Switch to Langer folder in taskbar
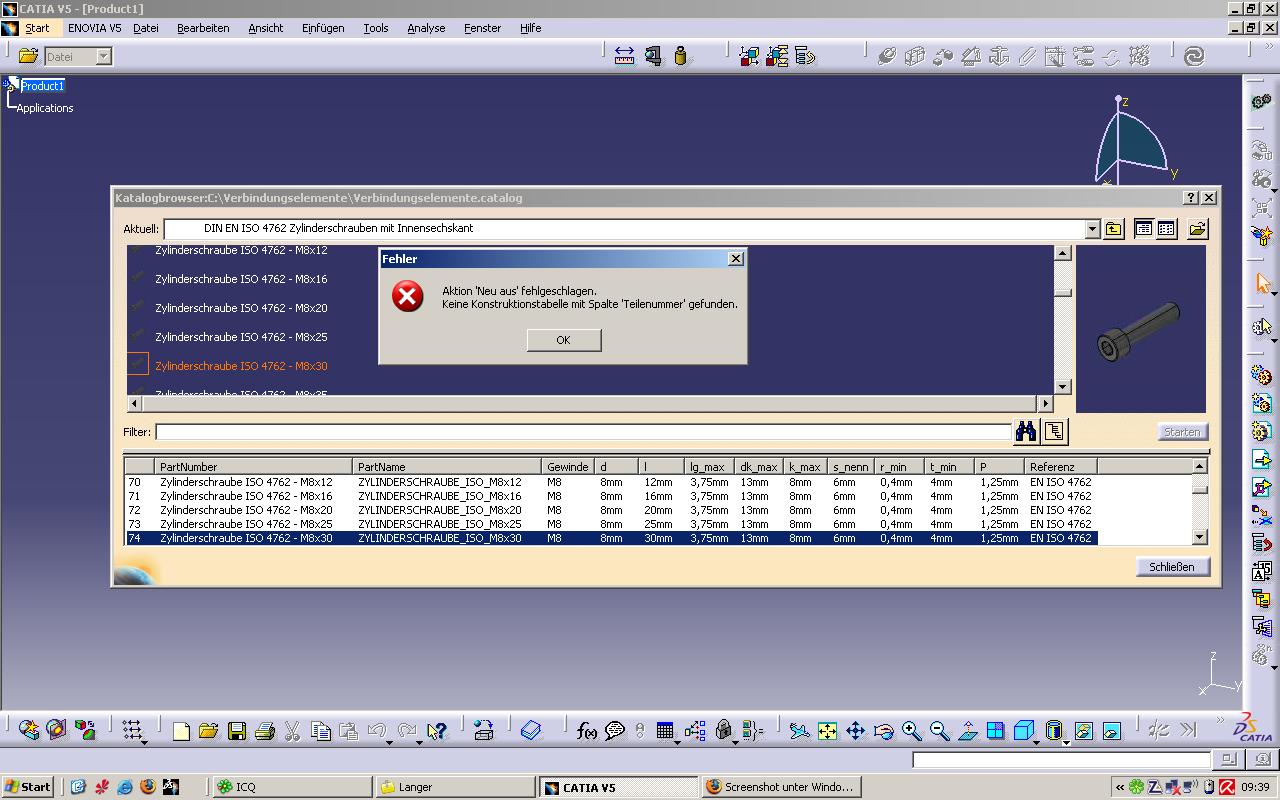This screenshot has height=800, width=1280. (x=455, y=787)
